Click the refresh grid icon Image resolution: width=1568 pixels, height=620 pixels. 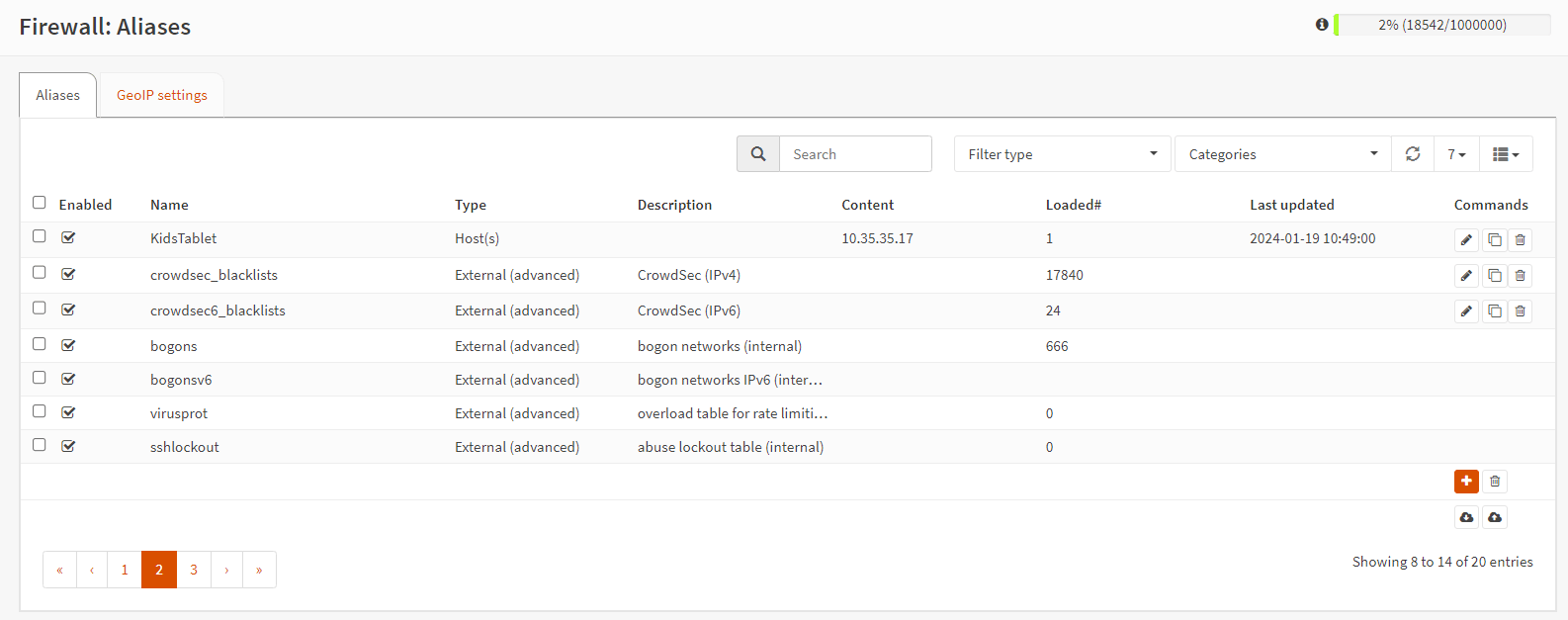[1413, 154]
